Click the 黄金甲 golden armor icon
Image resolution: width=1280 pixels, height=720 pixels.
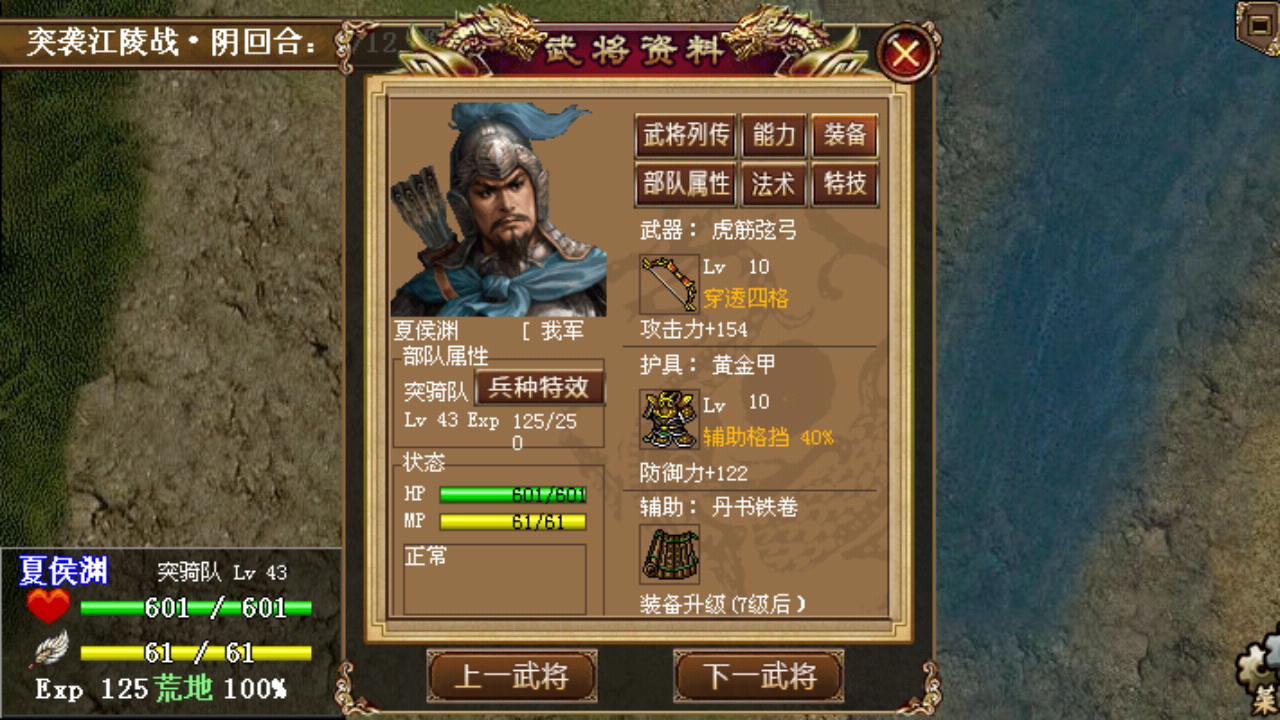tap(669, 418)
